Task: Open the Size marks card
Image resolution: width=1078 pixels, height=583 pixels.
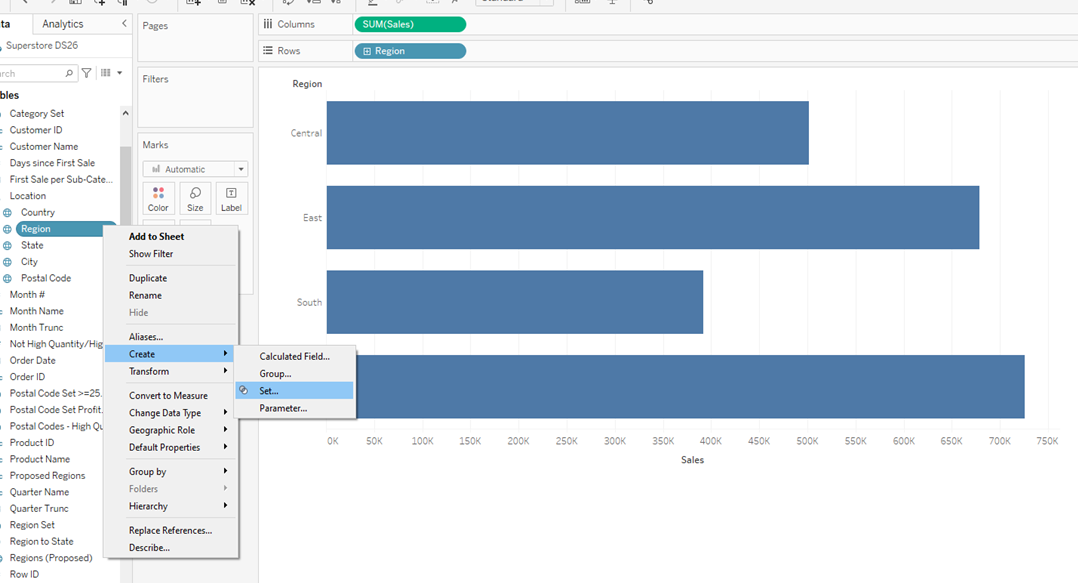Action: [195, 199]
